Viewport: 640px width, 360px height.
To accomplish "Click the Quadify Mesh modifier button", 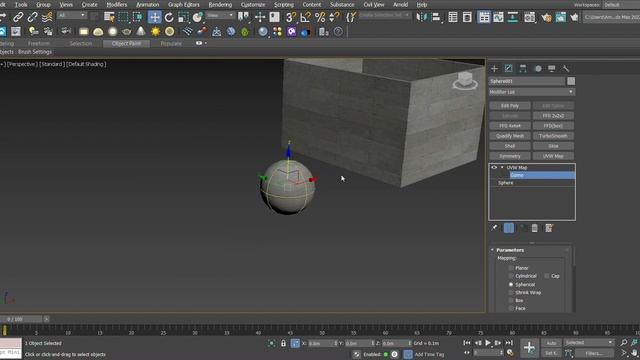I will [510, 136].
